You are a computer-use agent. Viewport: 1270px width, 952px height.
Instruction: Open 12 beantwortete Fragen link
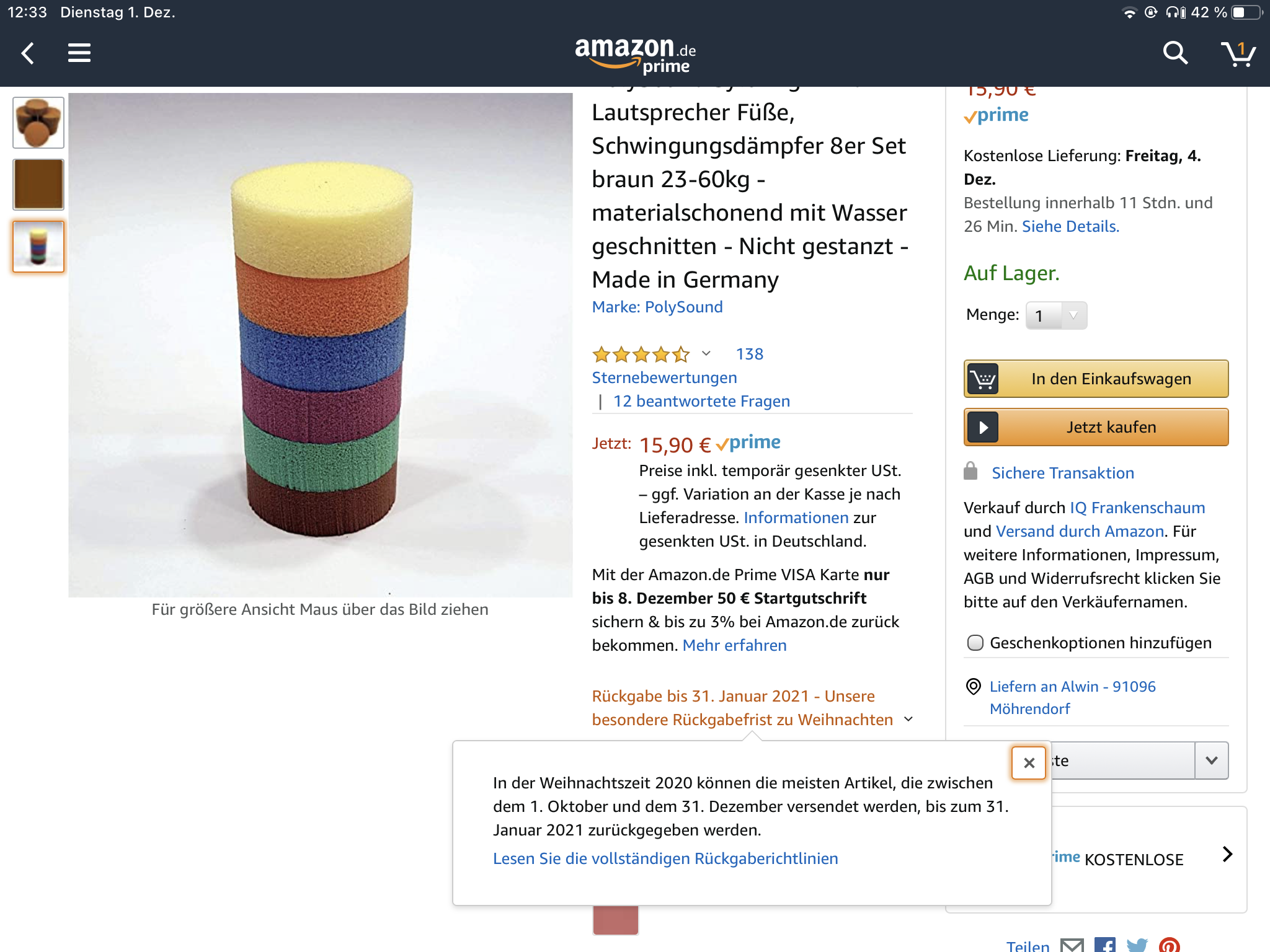[701, 401]
